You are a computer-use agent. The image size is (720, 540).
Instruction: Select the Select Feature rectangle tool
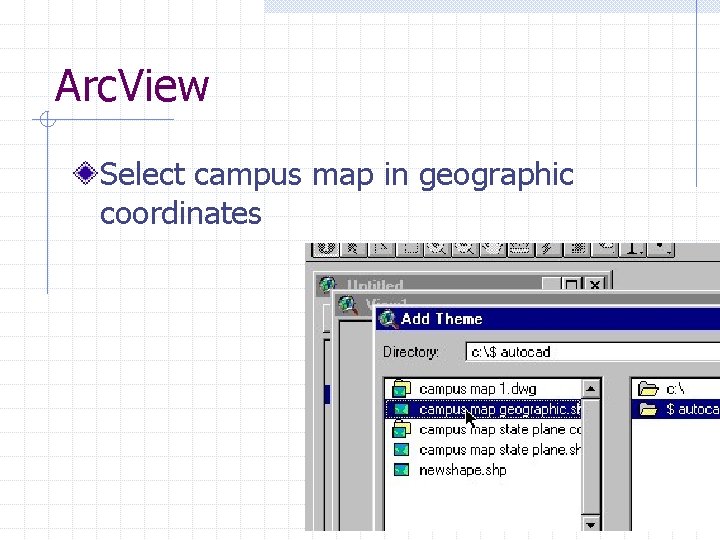[x=410, y=249]
